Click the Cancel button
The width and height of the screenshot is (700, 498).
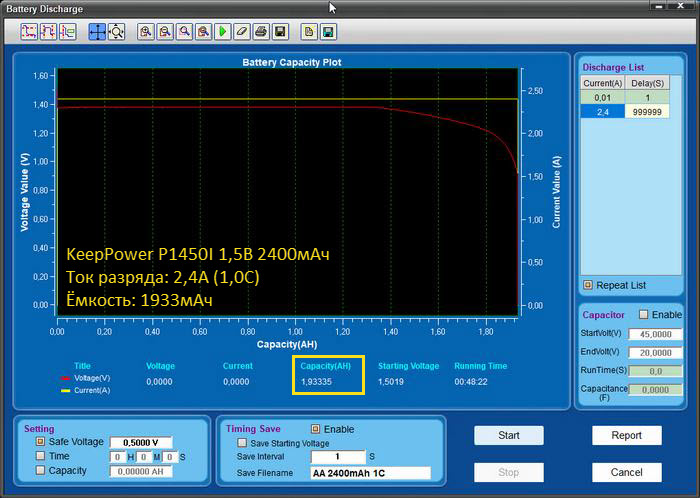pyautogui.click(x=627, y=472)
